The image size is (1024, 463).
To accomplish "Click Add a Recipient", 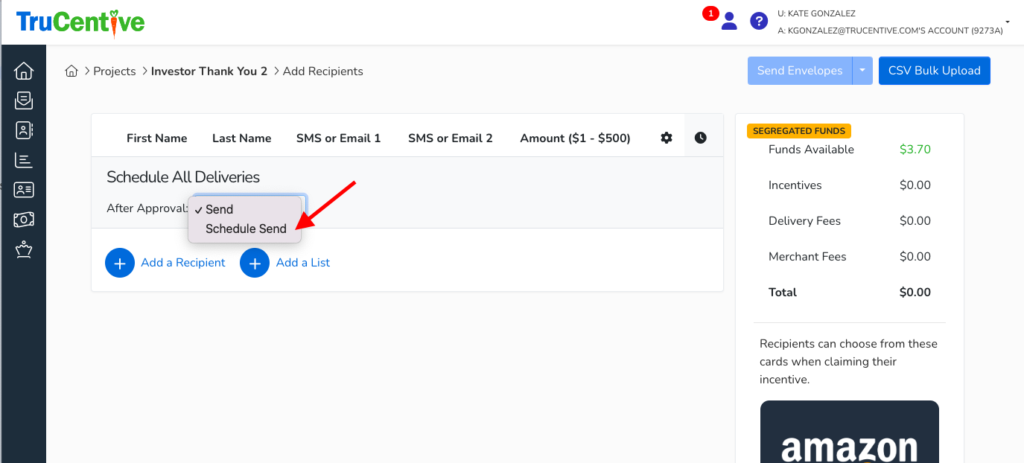I will click(166, 263).
